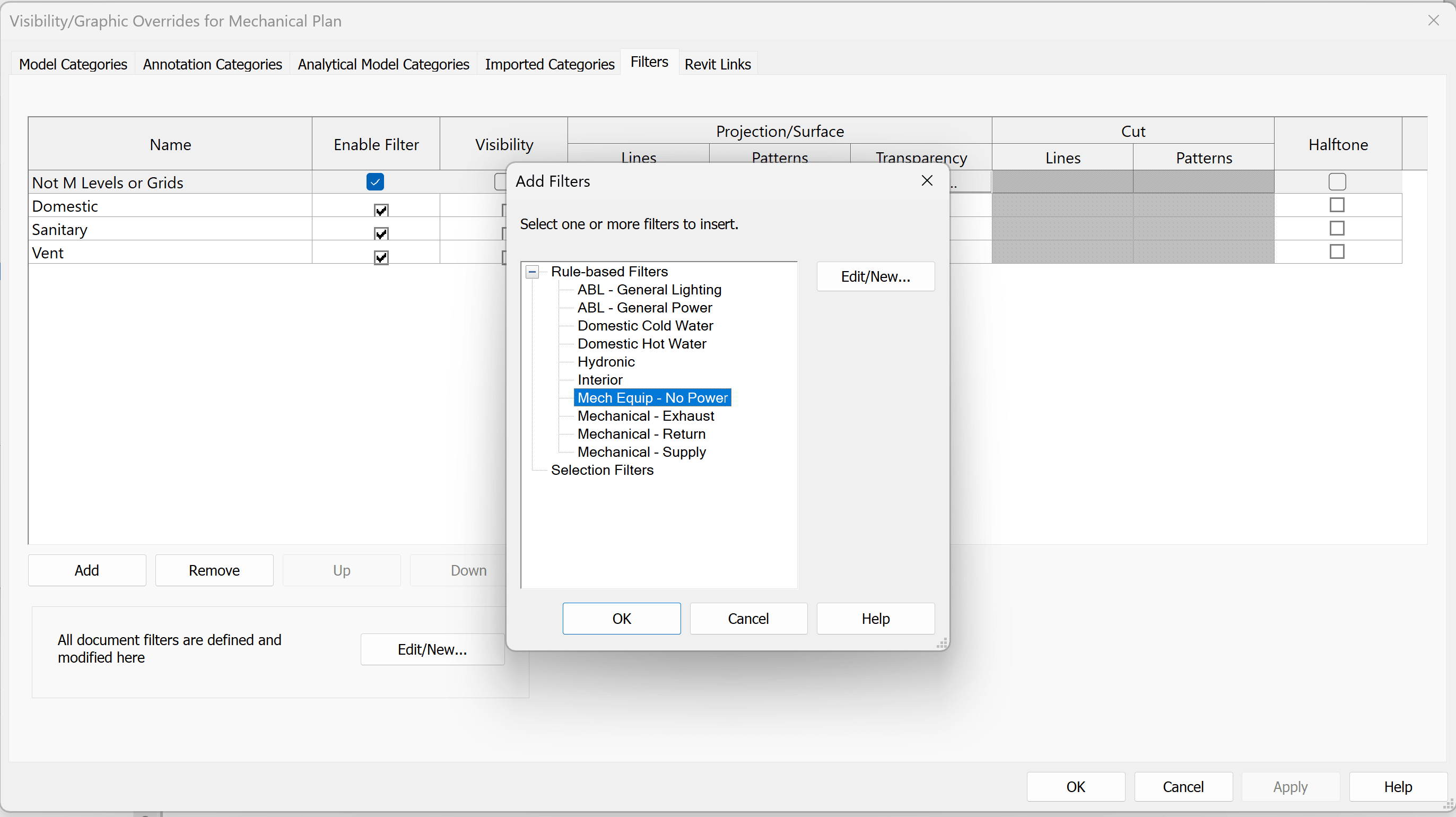Image resolution: width=1456 pixels, height=817 pixels.
Task: Select the Filters tab
Action: click(x=649, y=62)
